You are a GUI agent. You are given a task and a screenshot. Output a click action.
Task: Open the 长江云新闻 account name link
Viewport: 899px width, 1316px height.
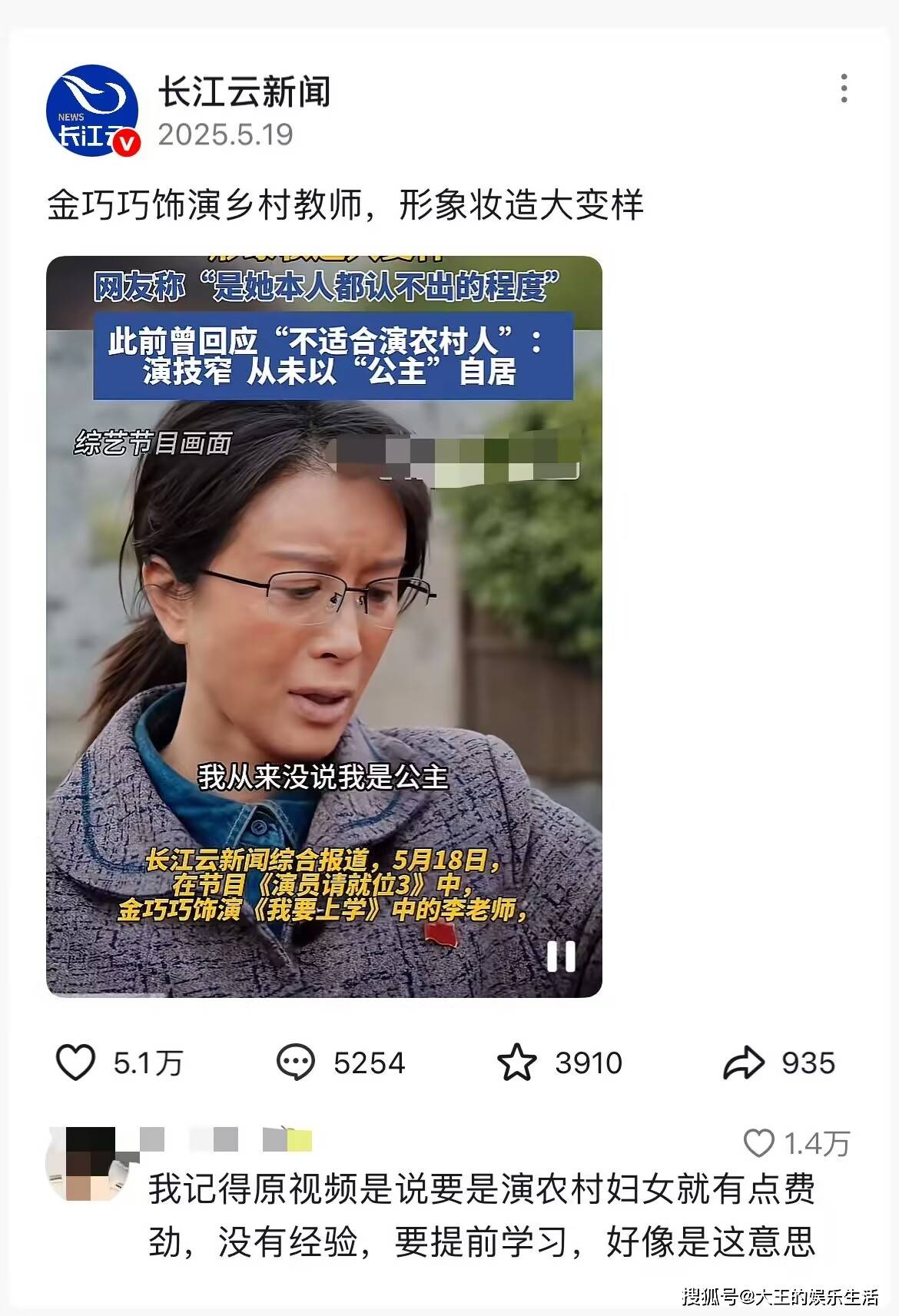point(244,91)
